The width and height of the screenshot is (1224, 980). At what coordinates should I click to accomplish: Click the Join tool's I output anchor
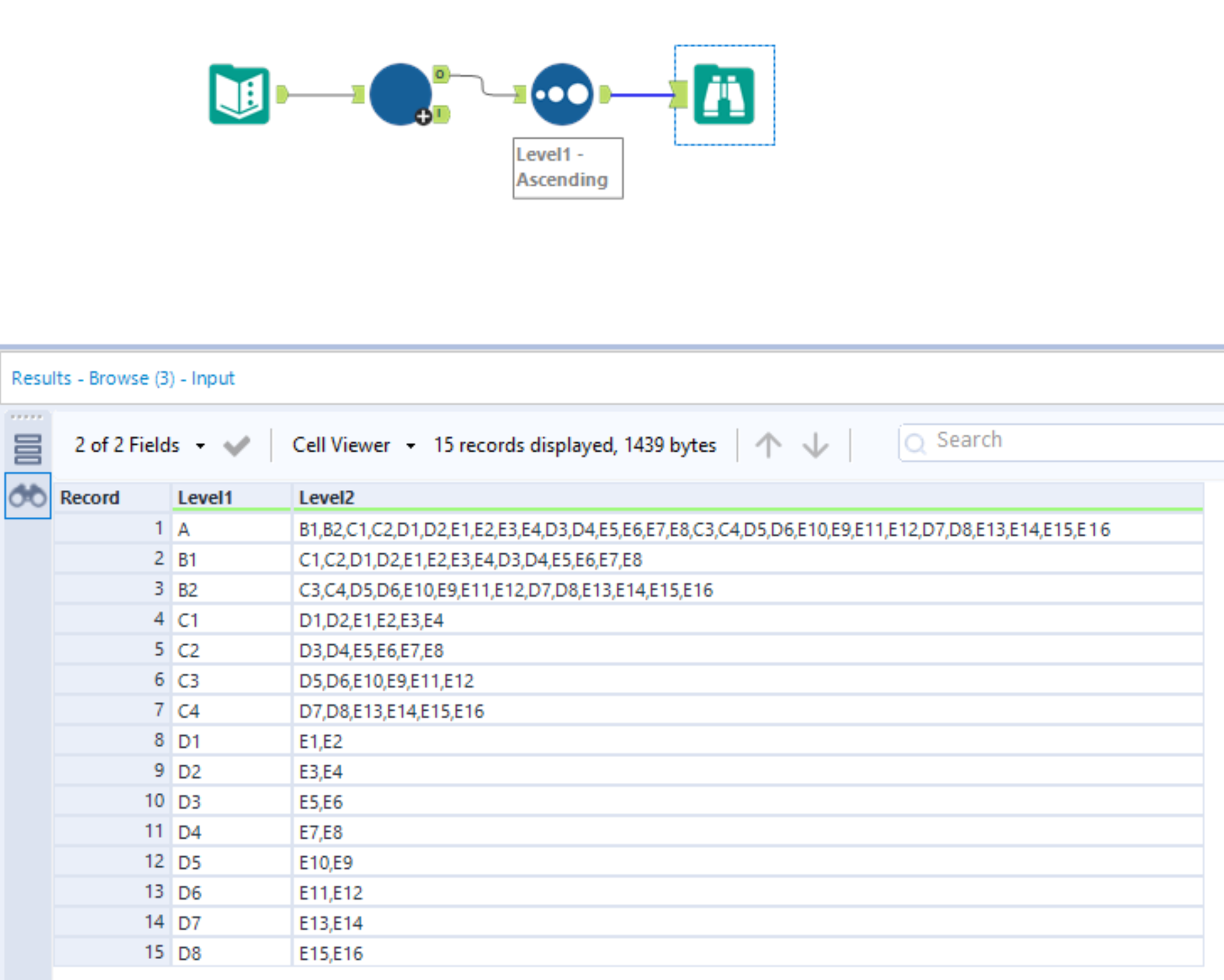coord(439,112)
